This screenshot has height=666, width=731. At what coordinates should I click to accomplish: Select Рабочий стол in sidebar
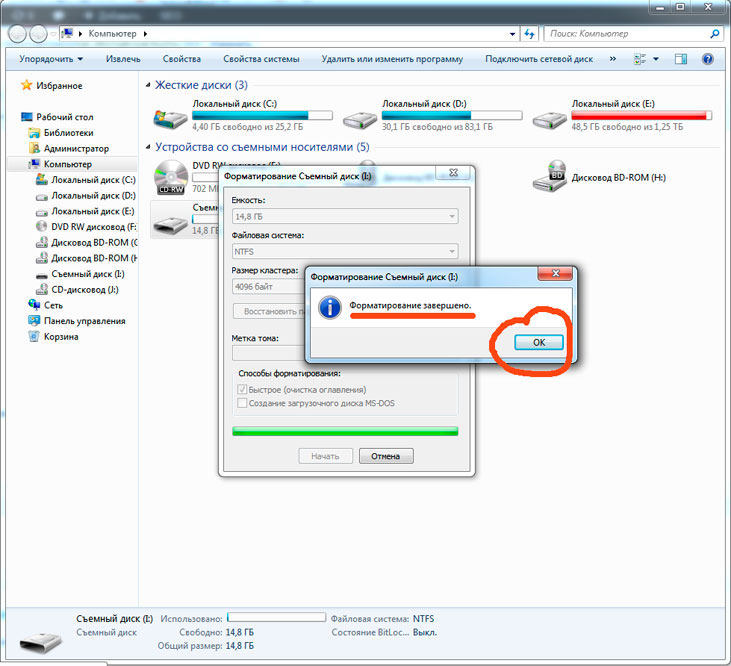65,117
